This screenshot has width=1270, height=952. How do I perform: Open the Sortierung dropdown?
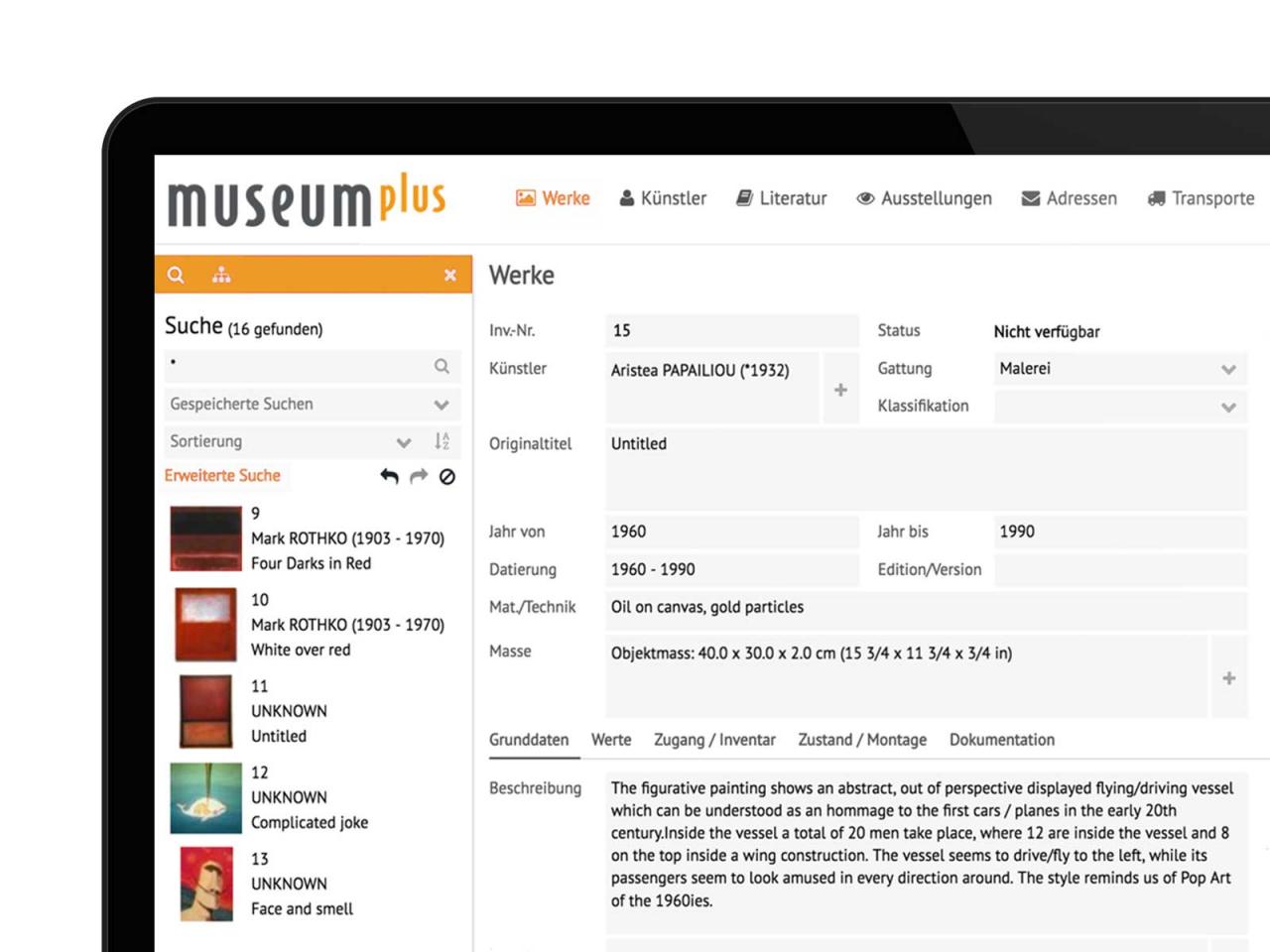click(403, 442)
